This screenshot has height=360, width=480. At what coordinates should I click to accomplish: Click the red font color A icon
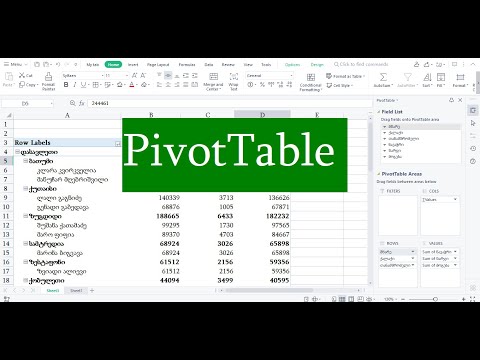tap(132, 85)
